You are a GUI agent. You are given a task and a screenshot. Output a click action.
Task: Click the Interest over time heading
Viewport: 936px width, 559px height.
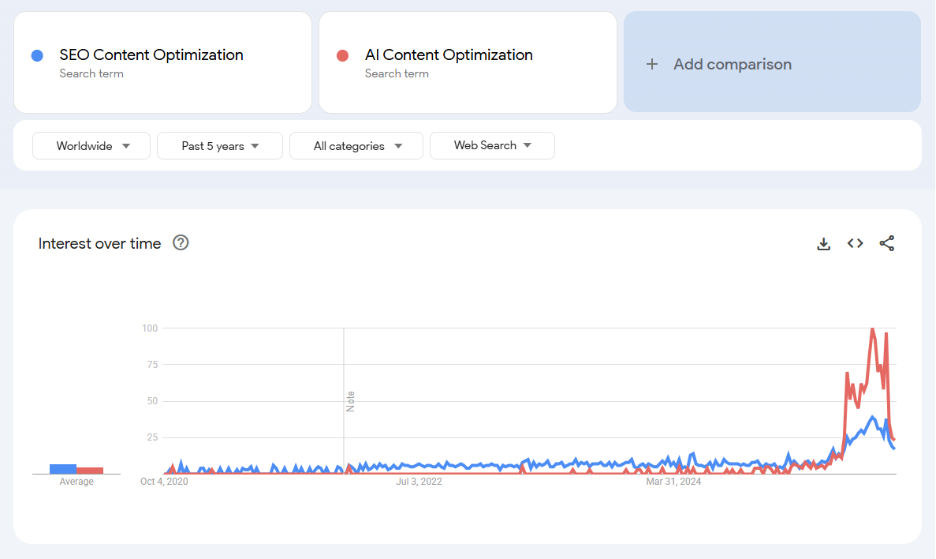pos(99,243)
